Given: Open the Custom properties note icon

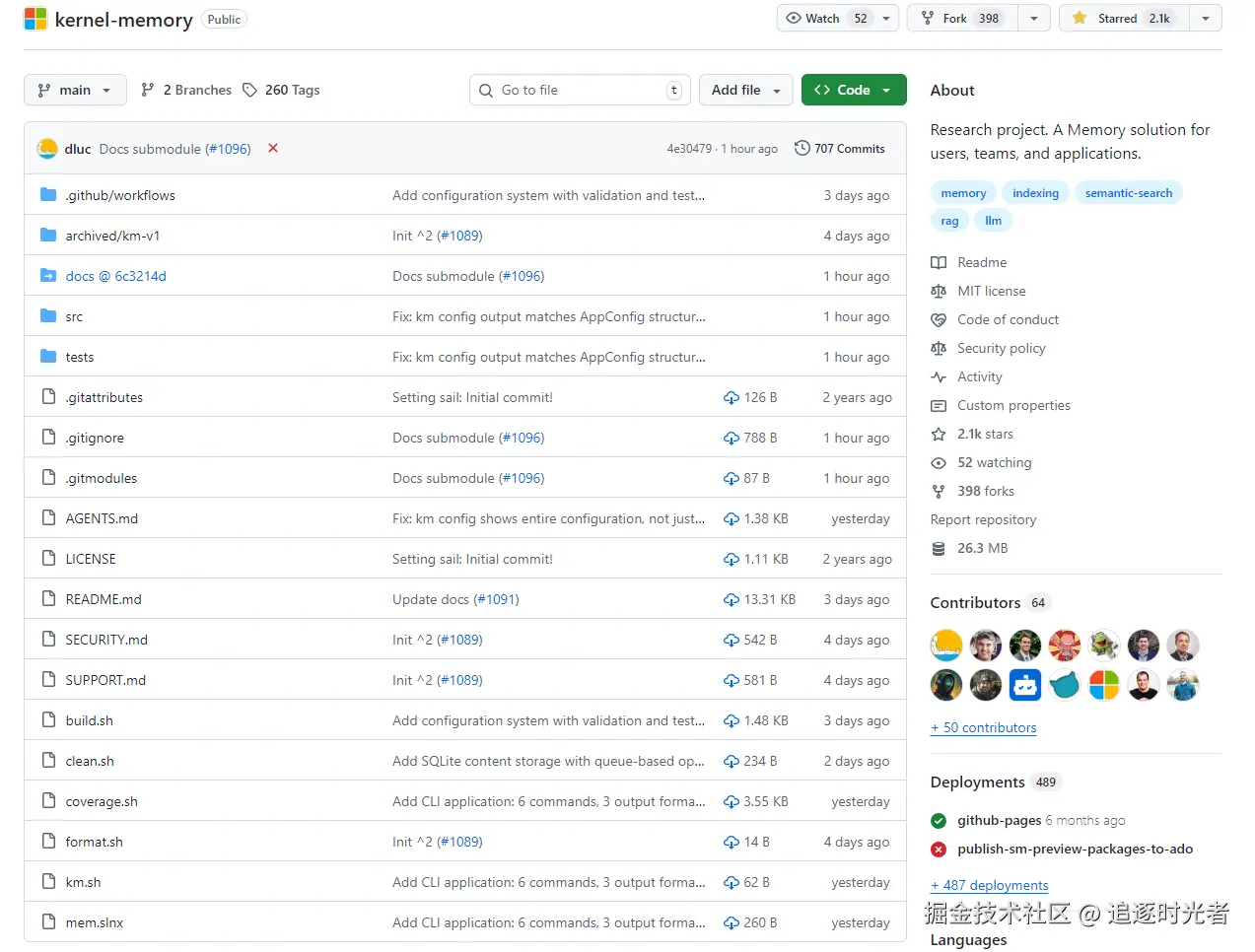Looking at the screenshot, I should tap(939, 405).
